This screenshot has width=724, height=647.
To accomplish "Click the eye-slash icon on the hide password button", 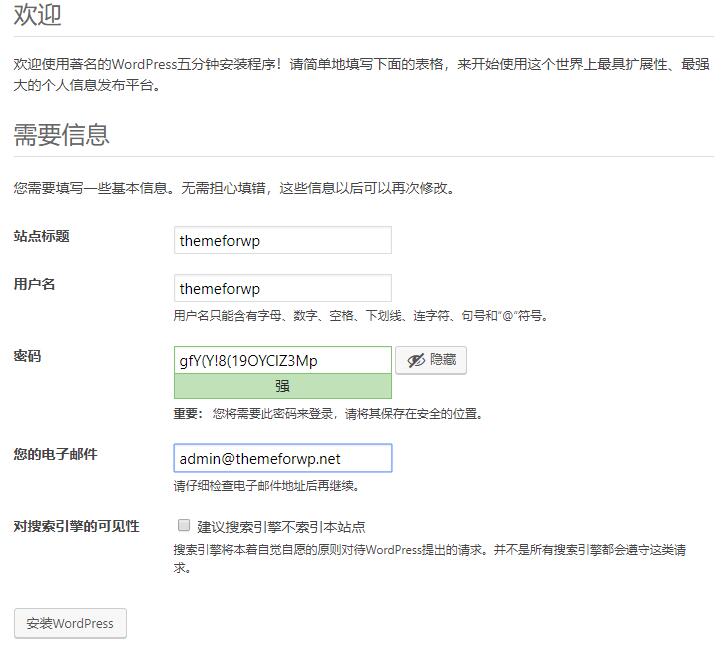I will (x=415, y=360).
